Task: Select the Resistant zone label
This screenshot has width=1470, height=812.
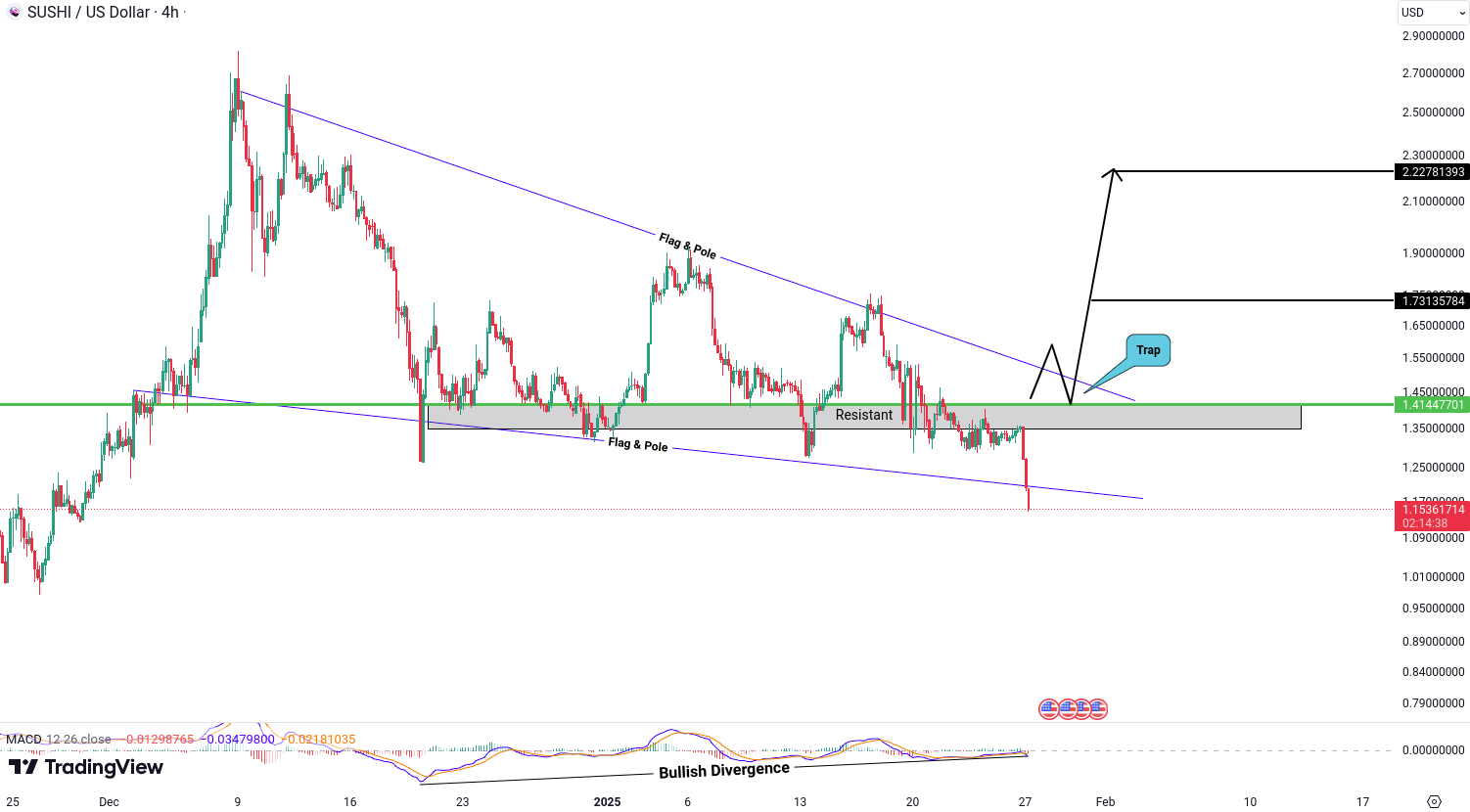Action: (864, 415)
